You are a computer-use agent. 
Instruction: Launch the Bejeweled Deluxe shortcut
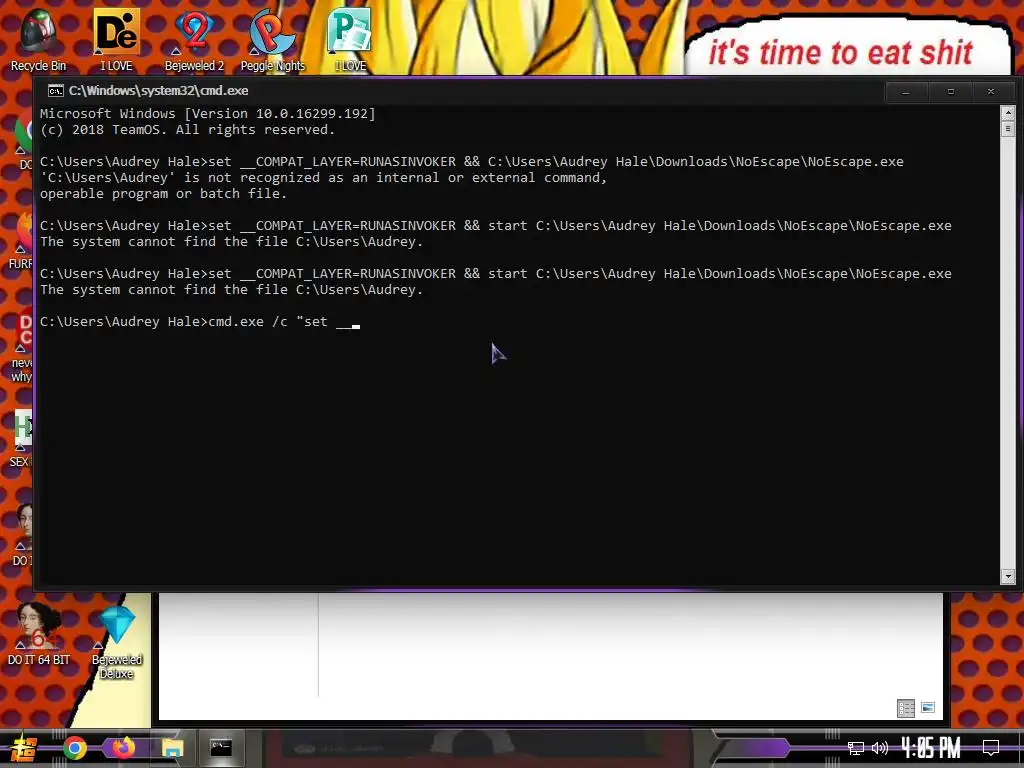tap(117, 641)
